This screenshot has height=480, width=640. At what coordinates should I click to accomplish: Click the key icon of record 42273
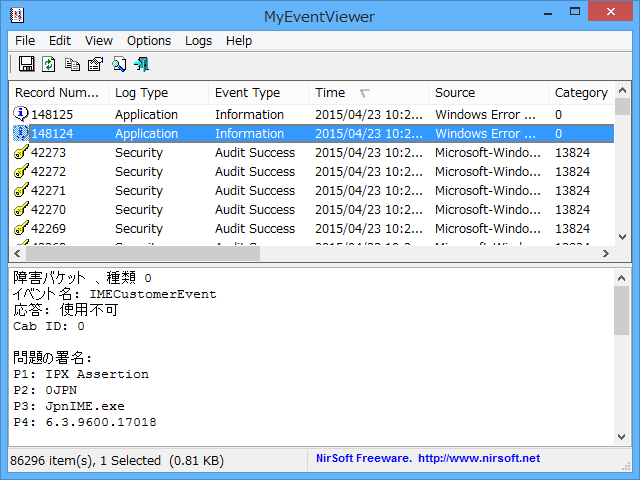point(21,152)
